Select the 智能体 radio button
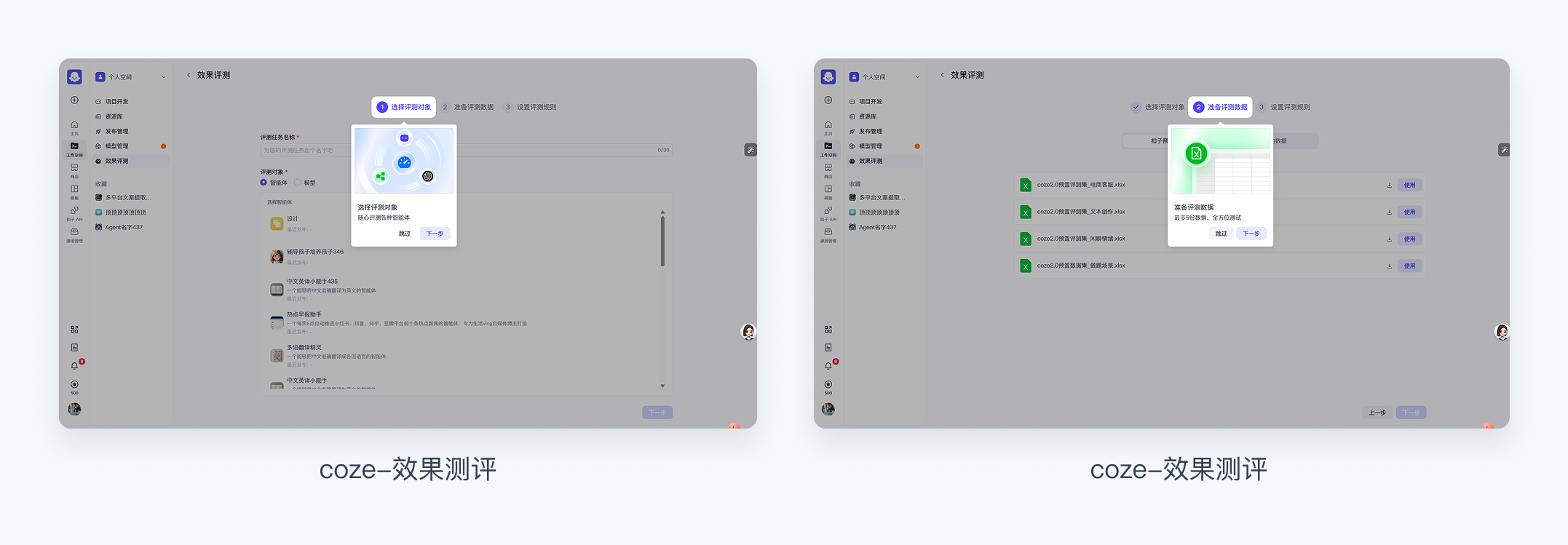 264,183
